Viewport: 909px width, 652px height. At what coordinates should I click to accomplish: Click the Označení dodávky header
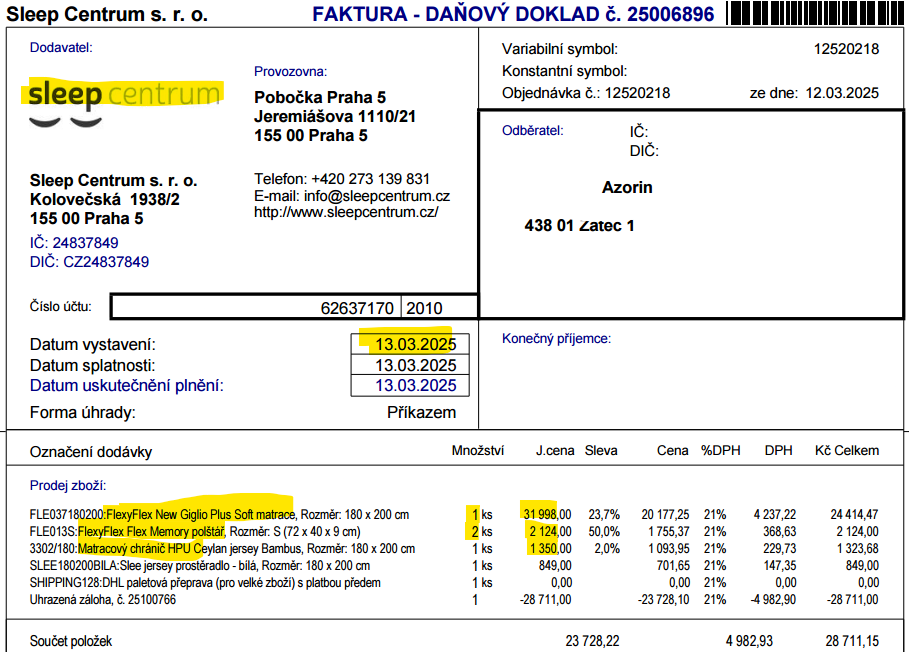(x=91, y=452)
